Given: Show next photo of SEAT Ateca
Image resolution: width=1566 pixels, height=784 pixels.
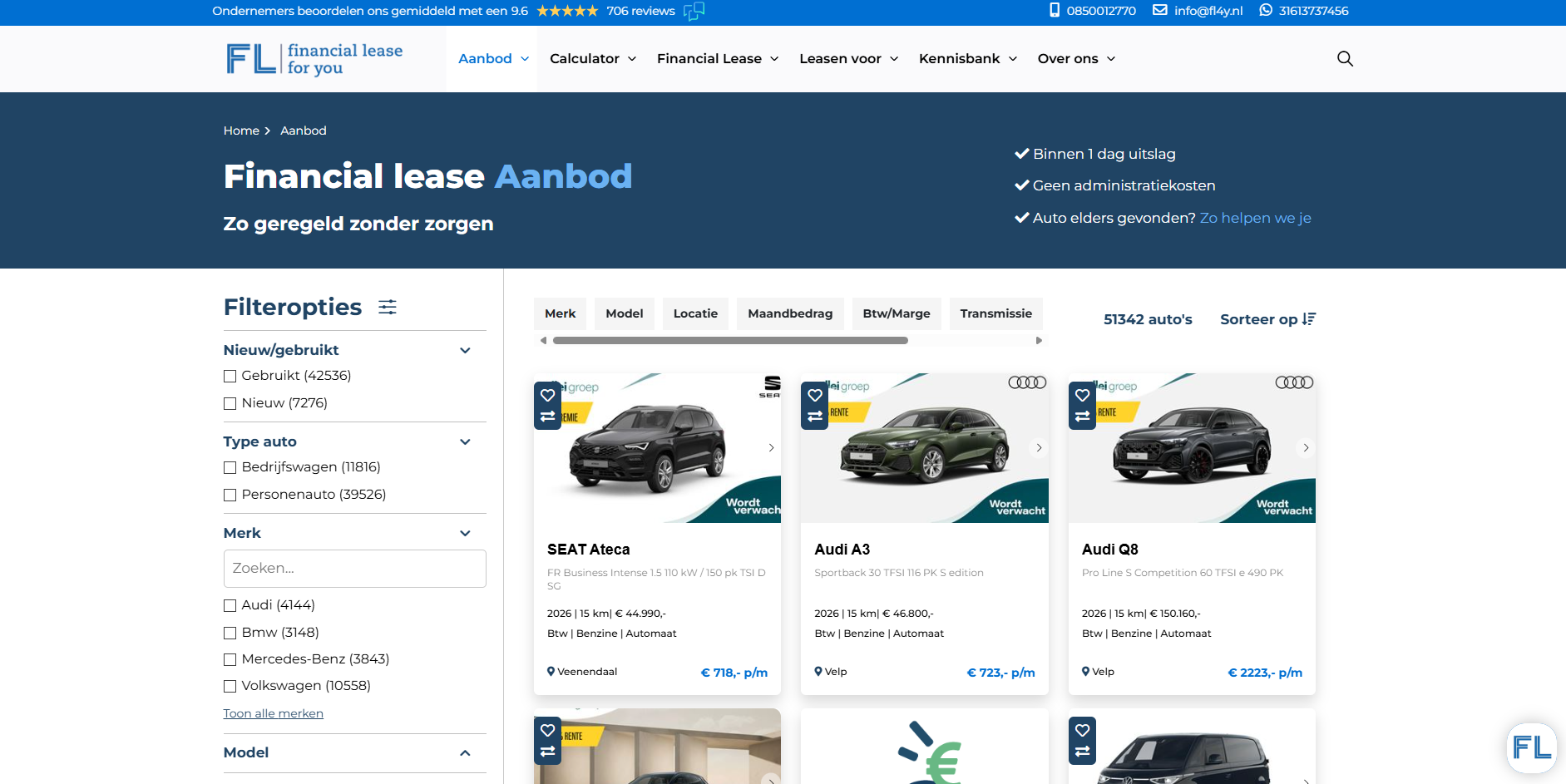Looking at the screenshot, I should pyautogui.click(x=771, y=447).
